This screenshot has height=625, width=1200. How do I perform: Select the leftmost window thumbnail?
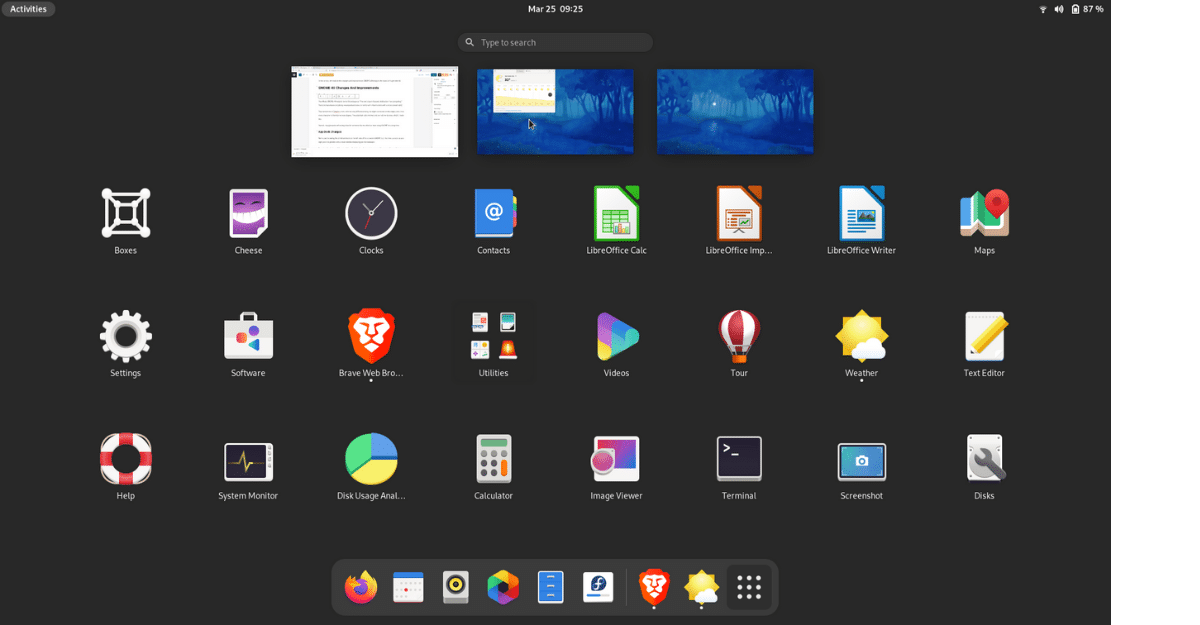pos(374,111)
